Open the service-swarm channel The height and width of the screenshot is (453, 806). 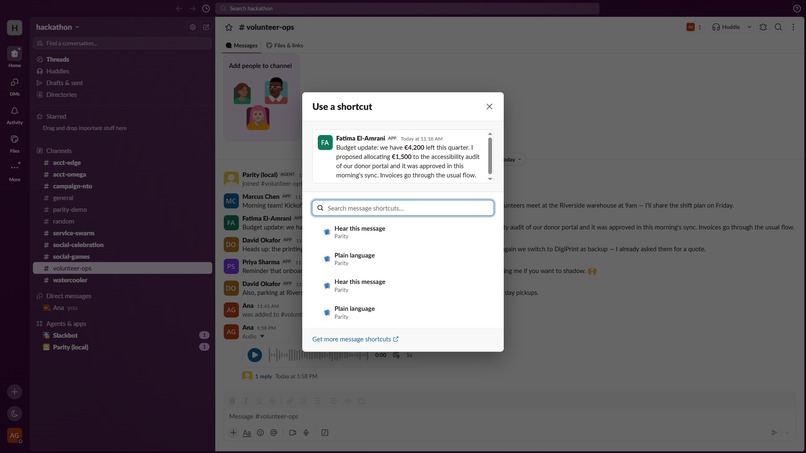[122, 233]
